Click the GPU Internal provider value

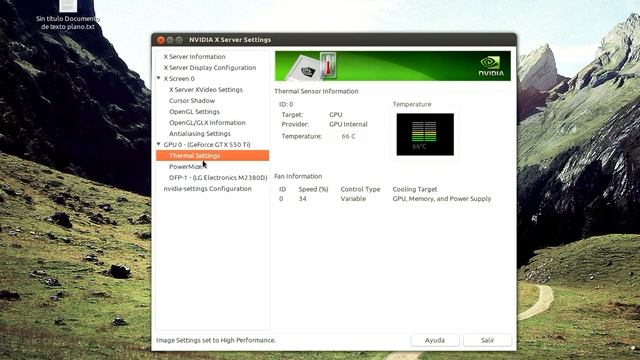pyautogui.click(x=348, y=124)
